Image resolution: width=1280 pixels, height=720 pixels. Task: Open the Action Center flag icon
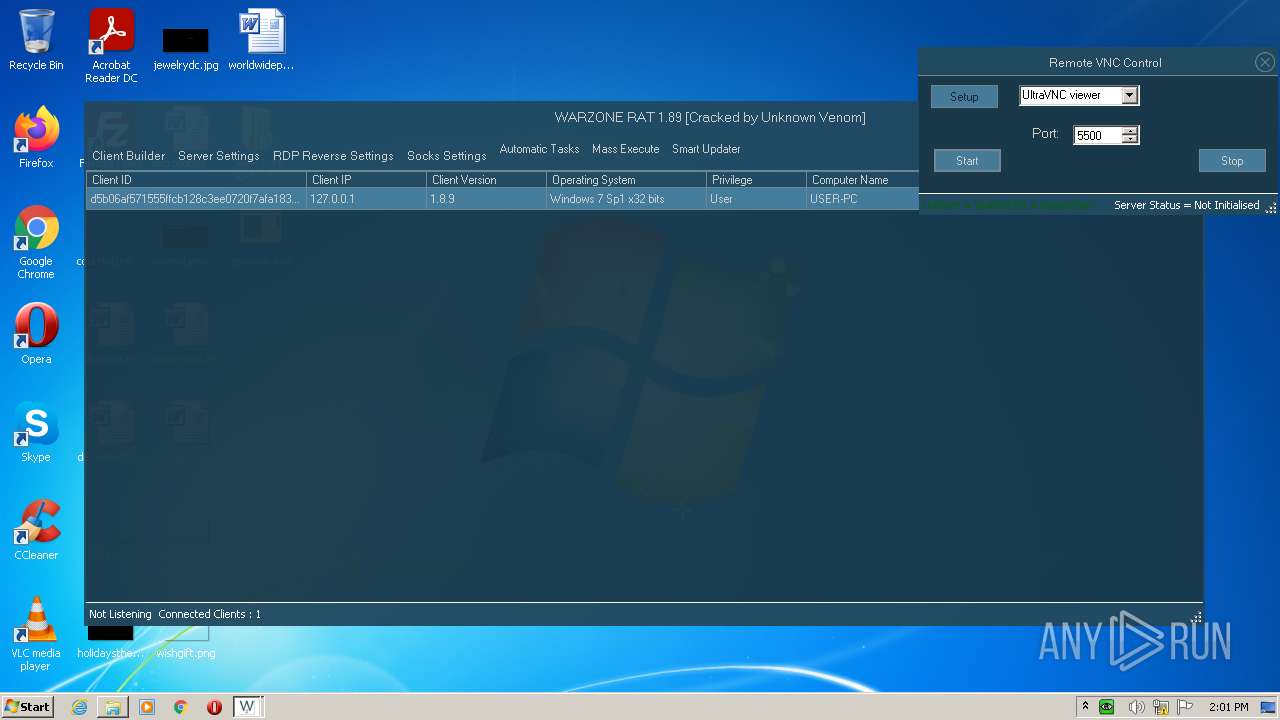point(1185,707)
